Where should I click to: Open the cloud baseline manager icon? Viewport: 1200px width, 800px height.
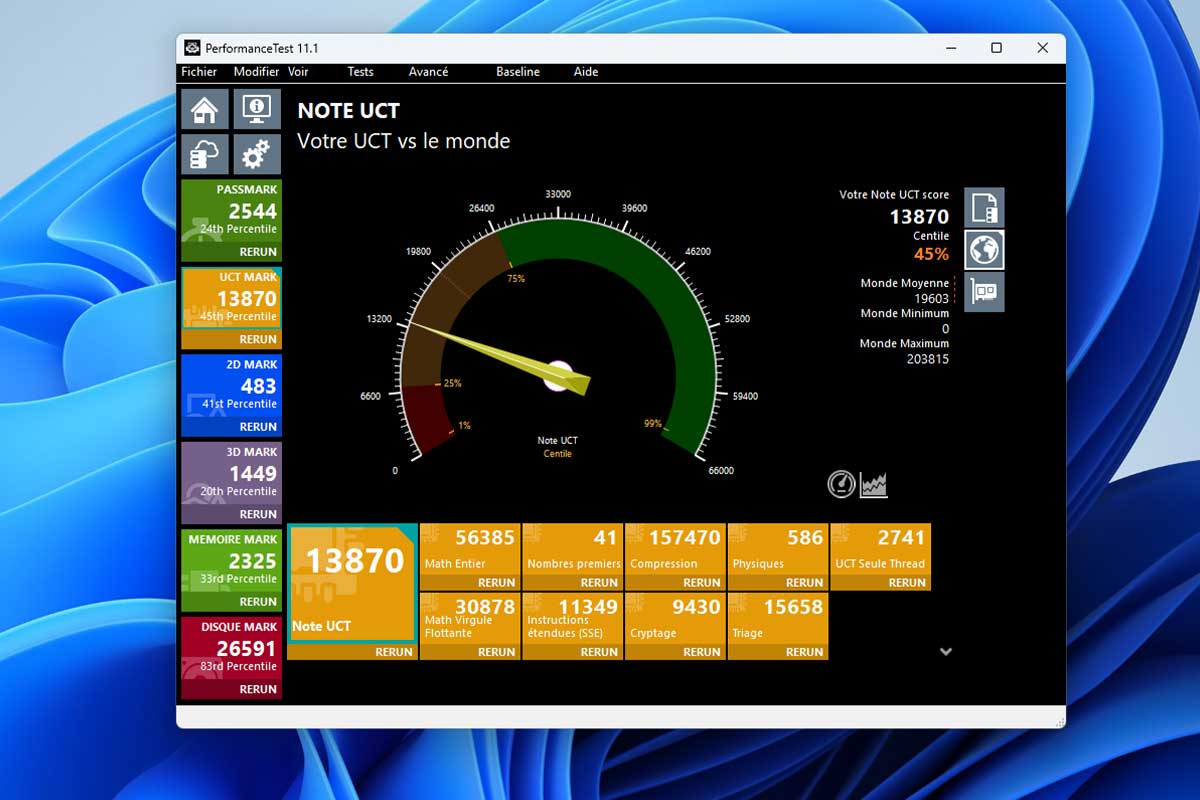coord(205,155)
